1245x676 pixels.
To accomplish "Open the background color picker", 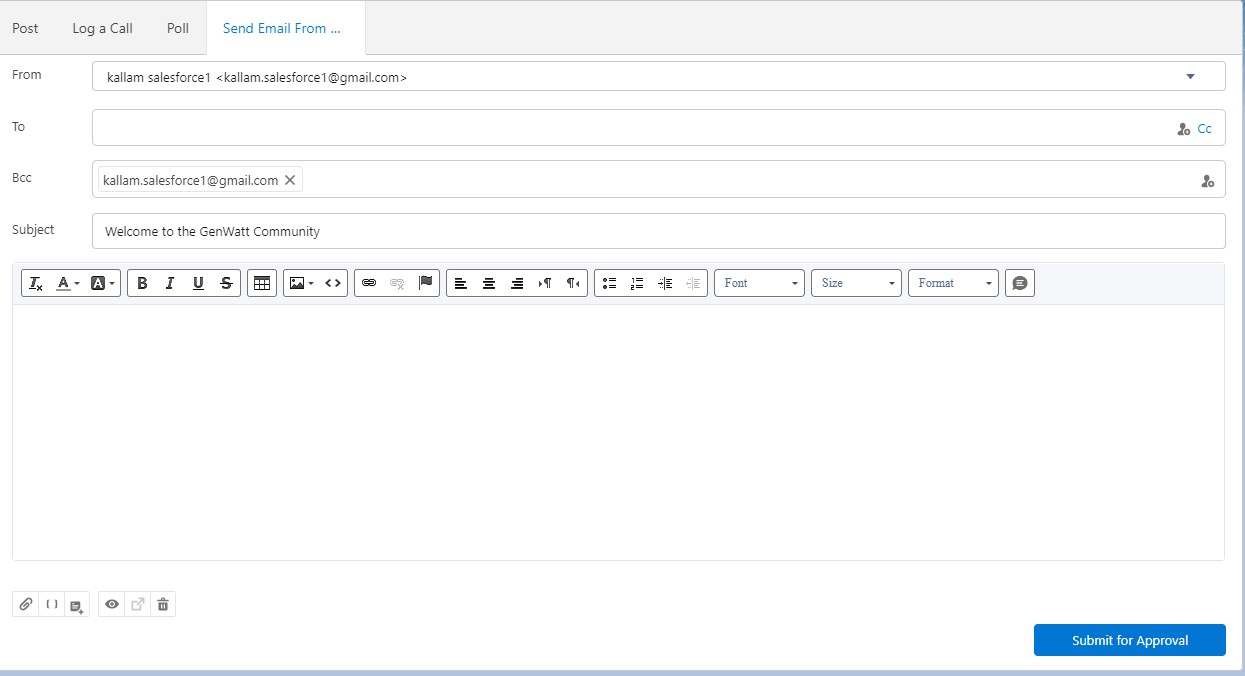I will point(103,283).
